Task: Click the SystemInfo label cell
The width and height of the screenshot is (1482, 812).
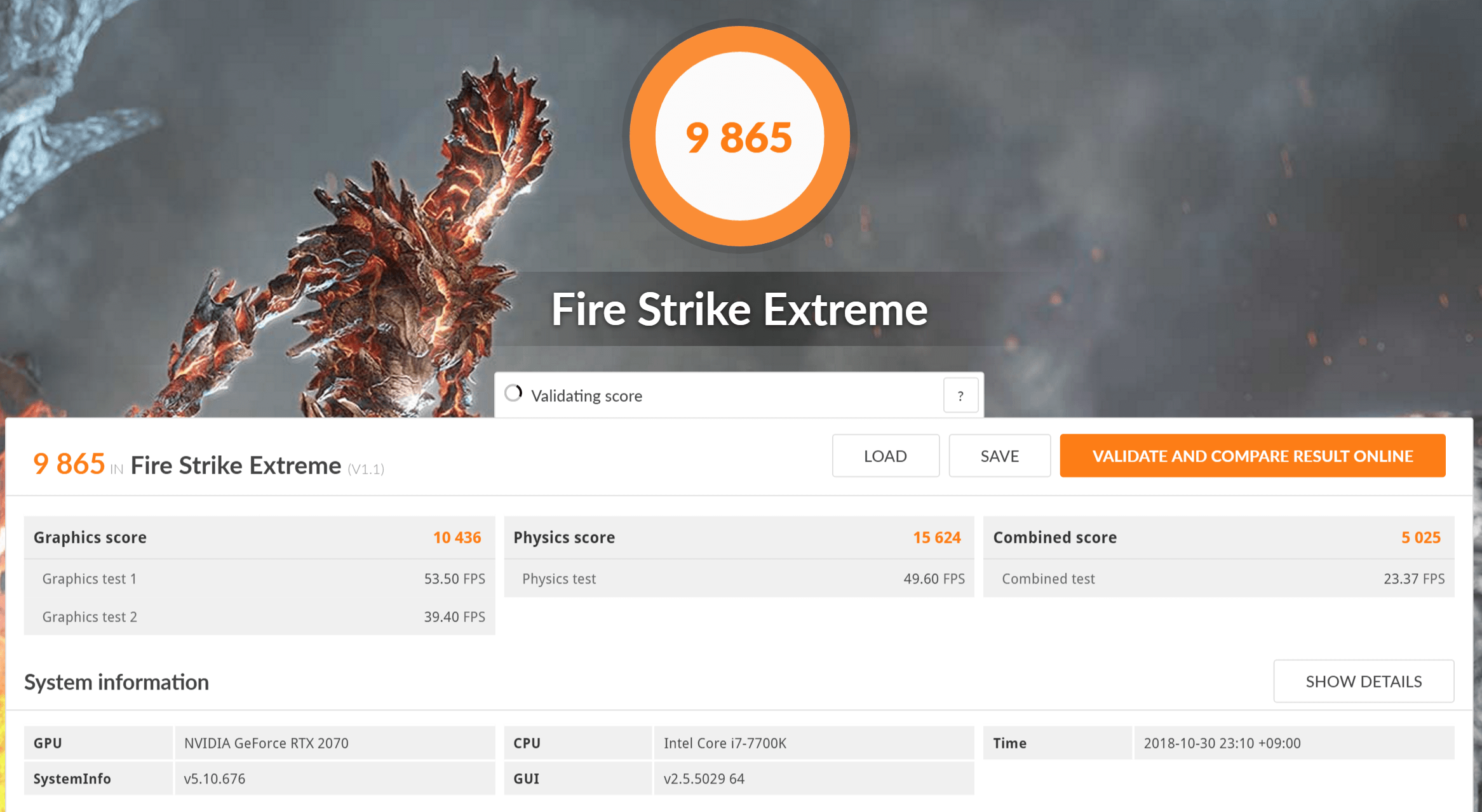Action: [98, 778]
